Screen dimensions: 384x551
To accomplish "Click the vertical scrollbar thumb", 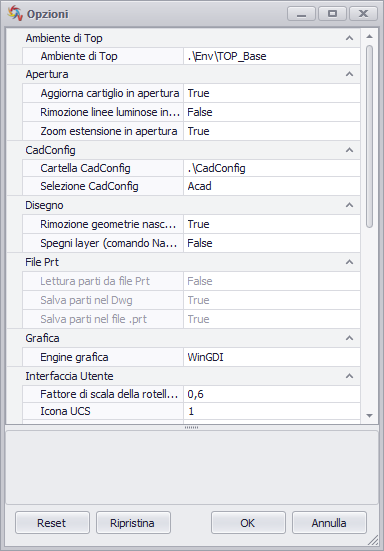I will pyautogui.click(x=369, y=136).
